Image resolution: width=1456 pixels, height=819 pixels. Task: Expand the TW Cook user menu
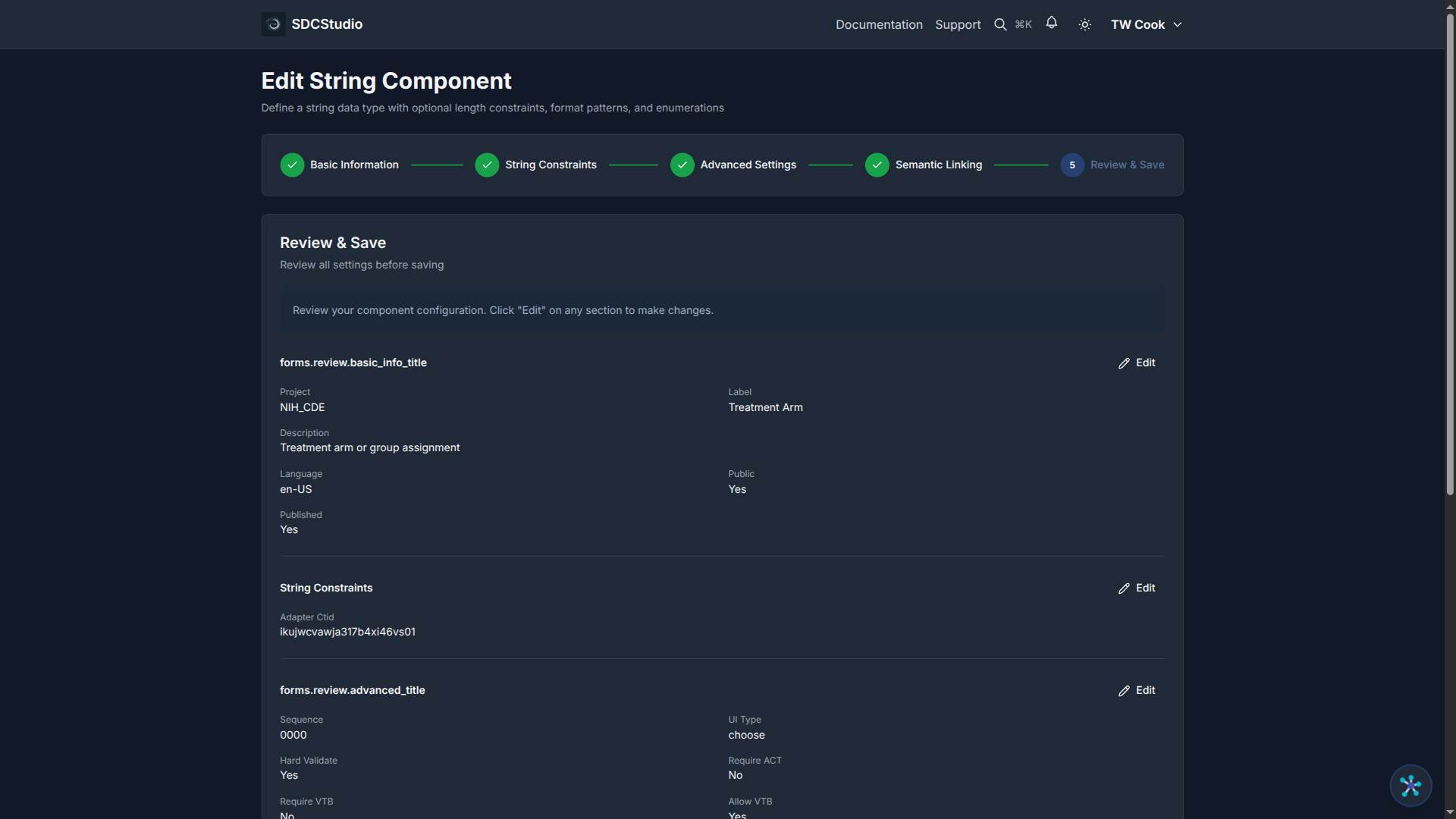pyautogui.click(x=1146, y=24)
